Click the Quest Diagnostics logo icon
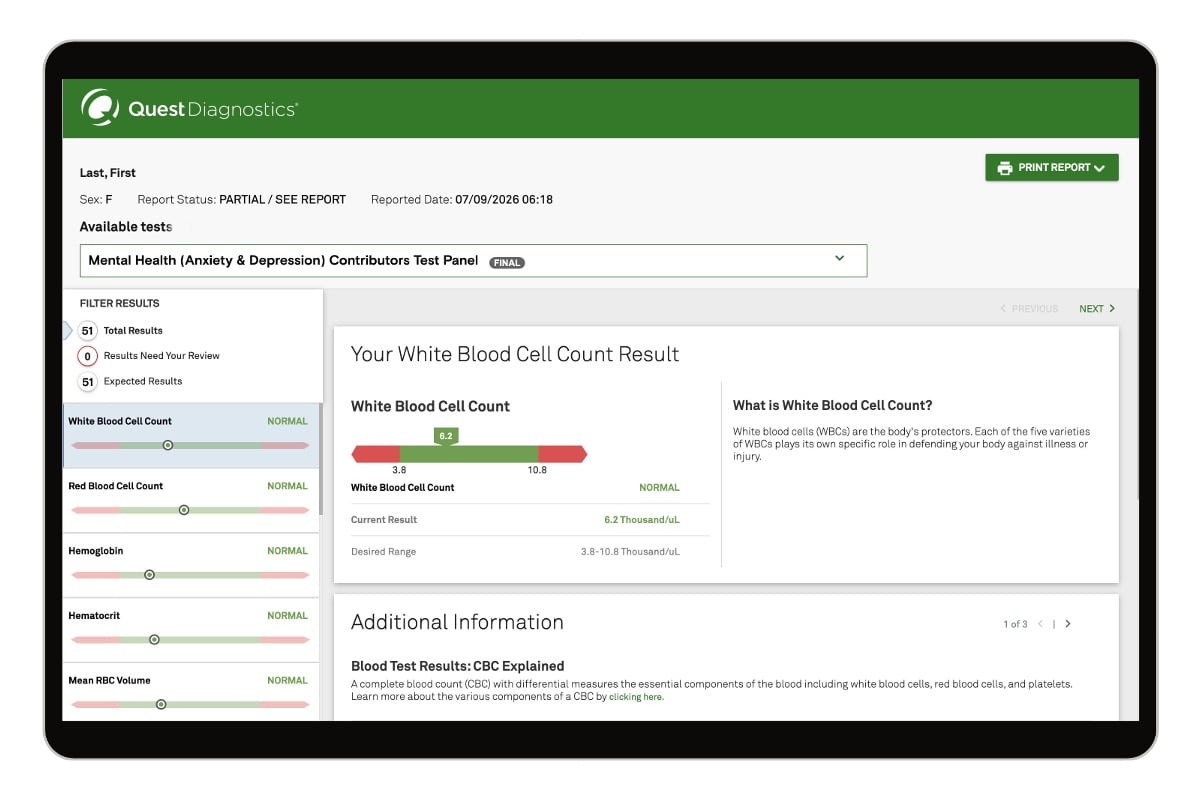This screenshot has height=800, width=1200. pyautogui.click(x=100, y=108)
